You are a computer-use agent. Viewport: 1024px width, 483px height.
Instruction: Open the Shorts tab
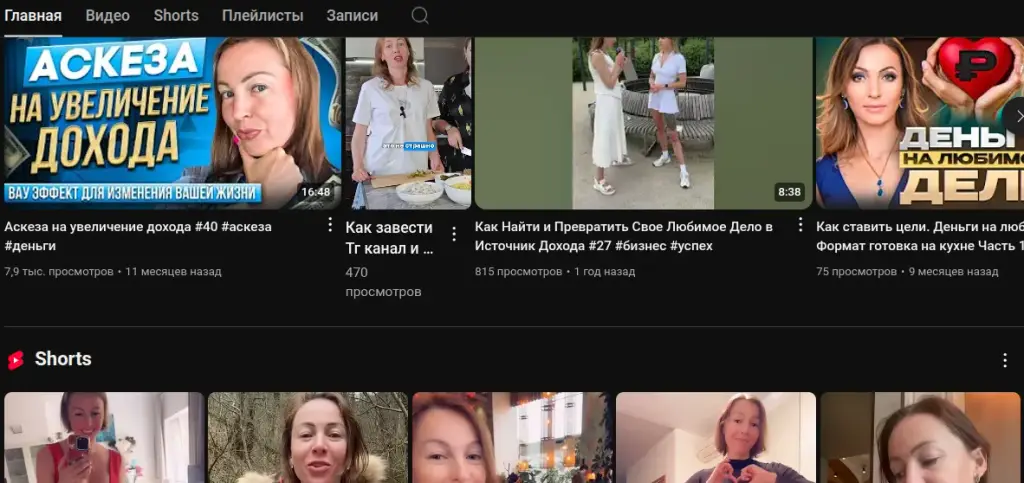tap(176, 16)
